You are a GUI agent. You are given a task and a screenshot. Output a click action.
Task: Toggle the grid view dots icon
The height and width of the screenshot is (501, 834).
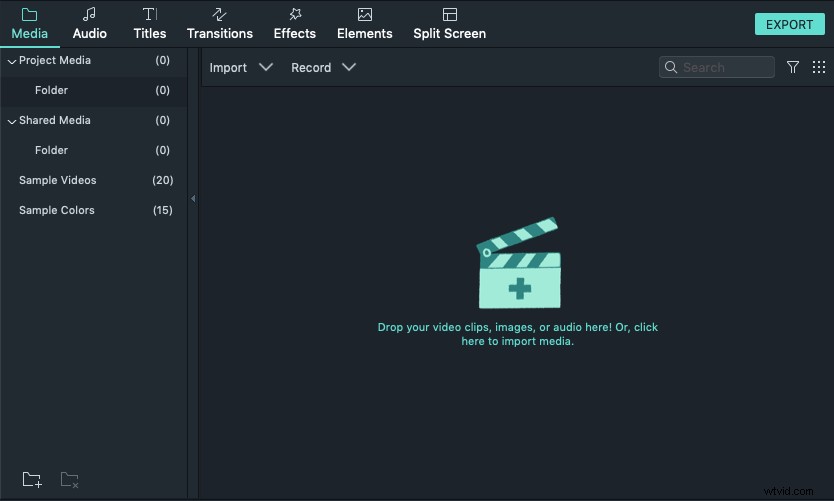pos(819,67)
